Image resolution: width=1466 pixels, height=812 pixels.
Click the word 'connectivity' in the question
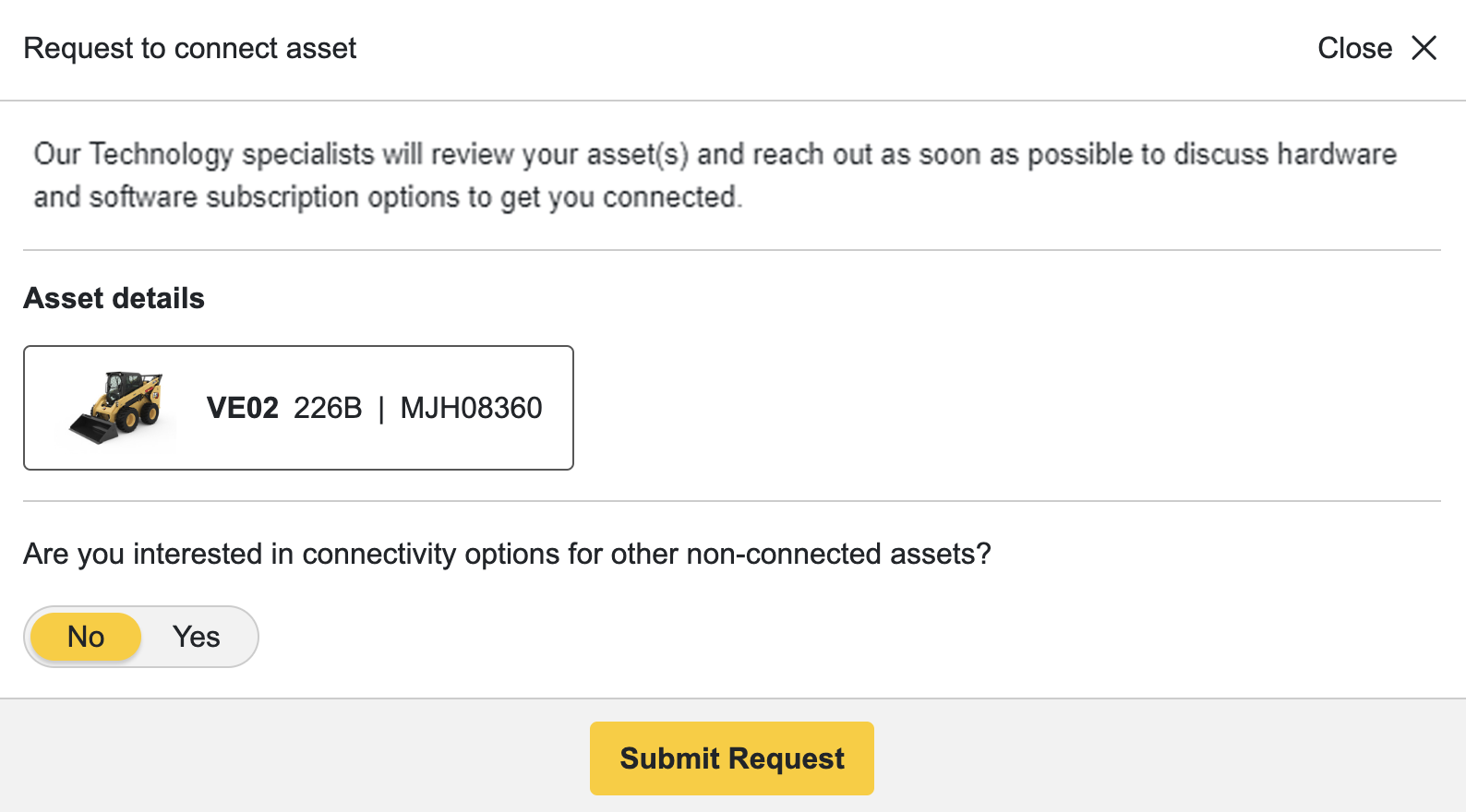(x=379, y=554)
